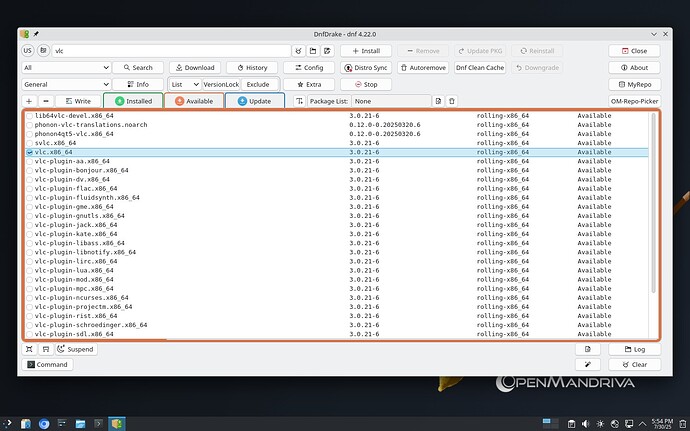The width and height of the screenshot is (690, 431).
Task: Show the Update packages tab
Action: point(255,101)
